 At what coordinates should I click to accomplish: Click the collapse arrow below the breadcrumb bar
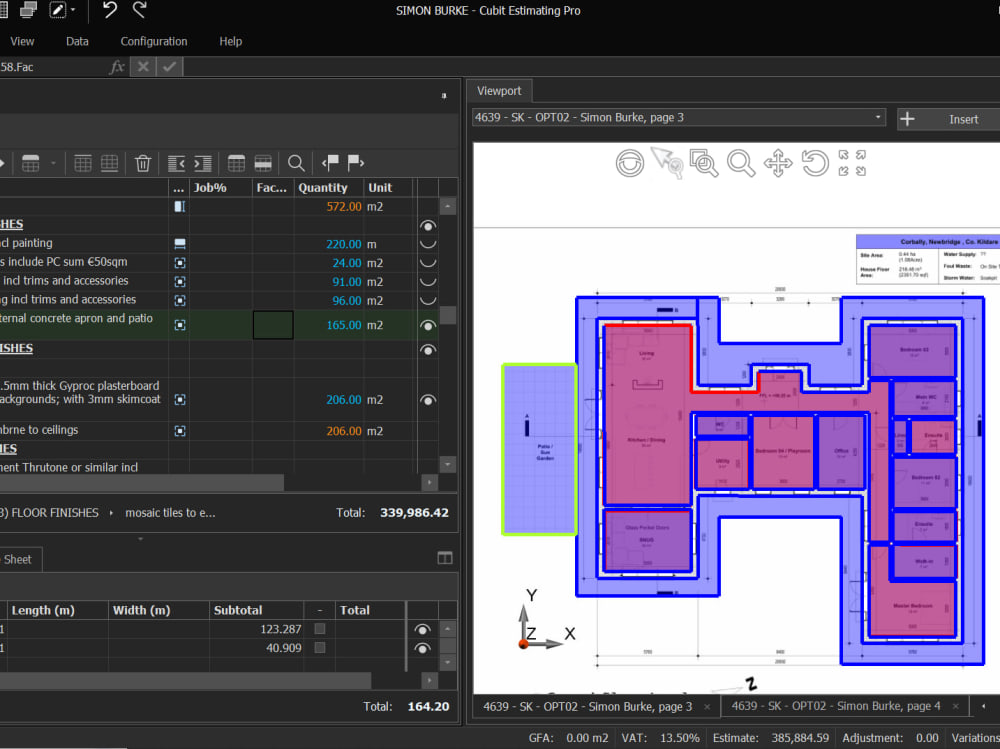pos(140,539)
